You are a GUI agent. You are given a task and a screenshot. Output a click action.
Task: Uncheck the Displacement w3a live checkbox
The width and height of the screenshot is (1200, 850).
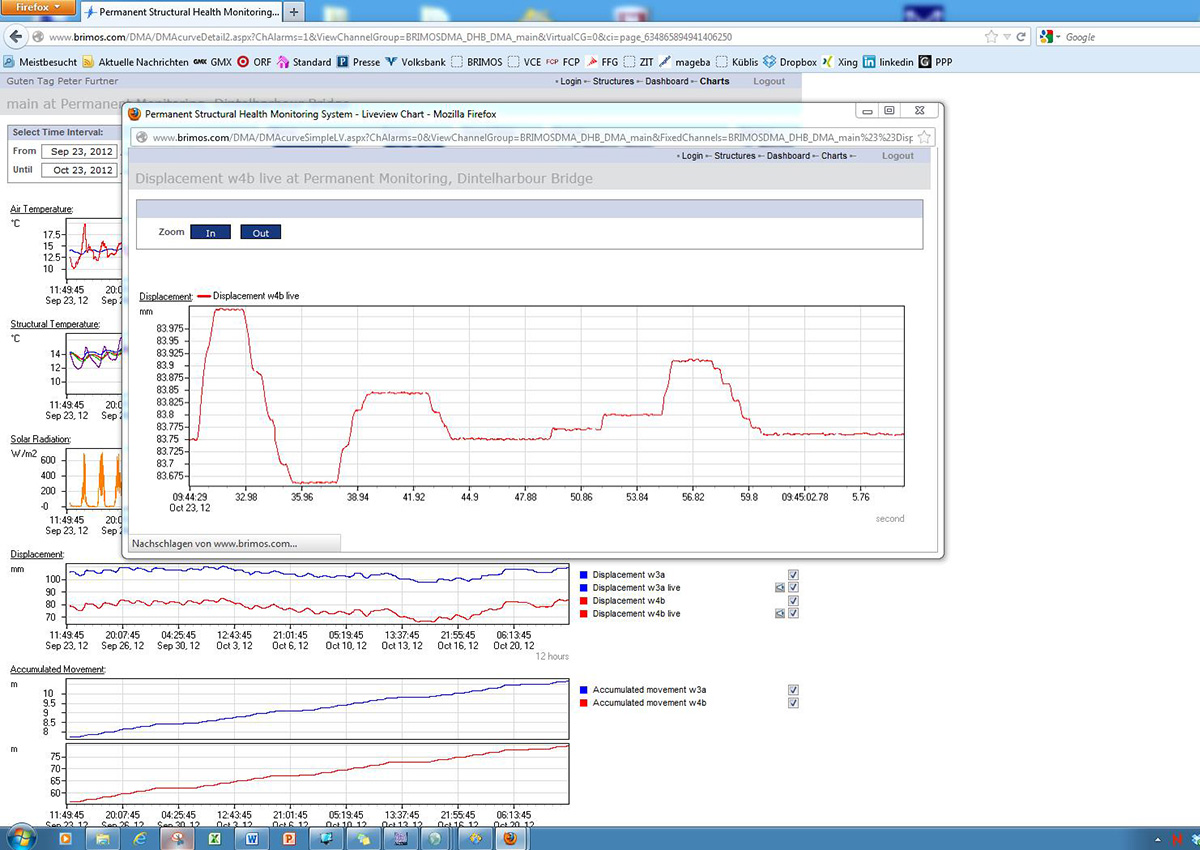tap(793, 588)
